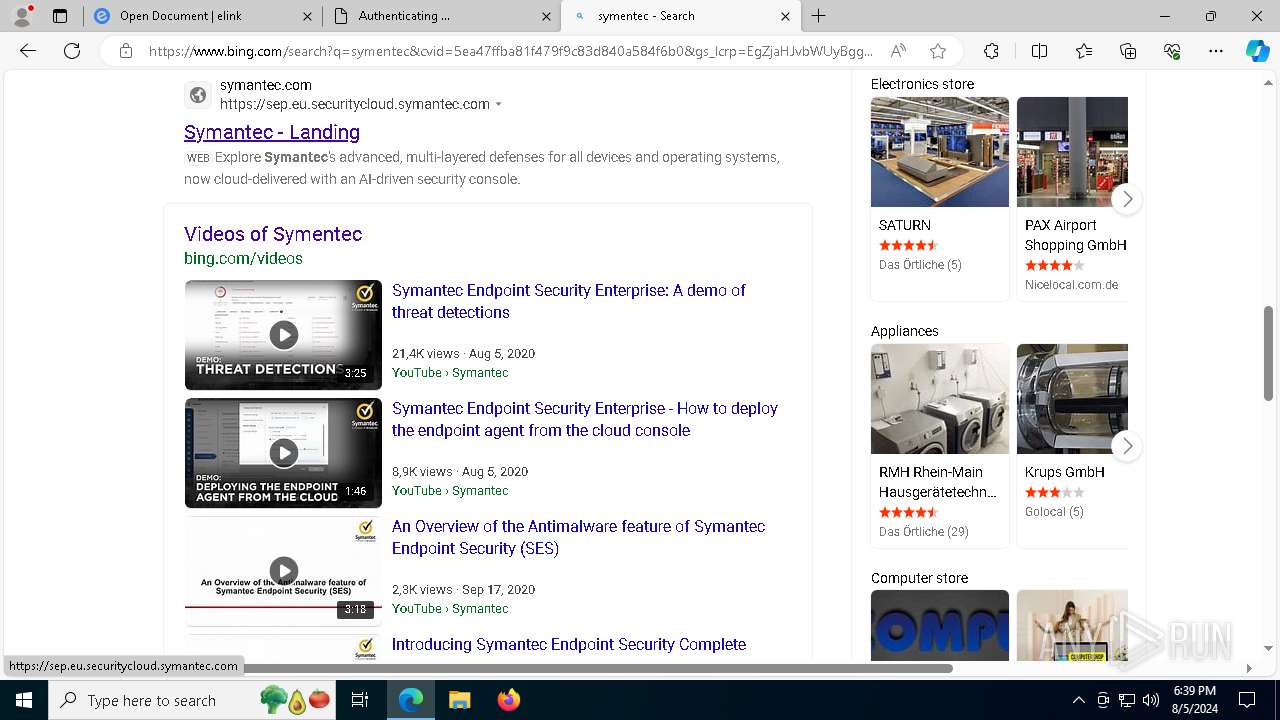Open 'Overview of the Antimalware feature' title

[578, 537]
